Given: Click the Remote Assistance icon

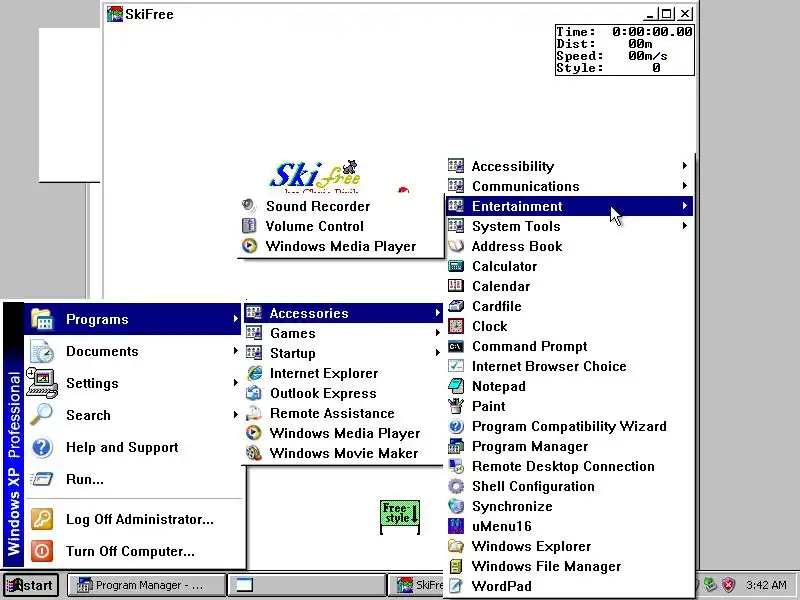Looking at the screenshot, I should pyautogui.click(x=254, y=413).
